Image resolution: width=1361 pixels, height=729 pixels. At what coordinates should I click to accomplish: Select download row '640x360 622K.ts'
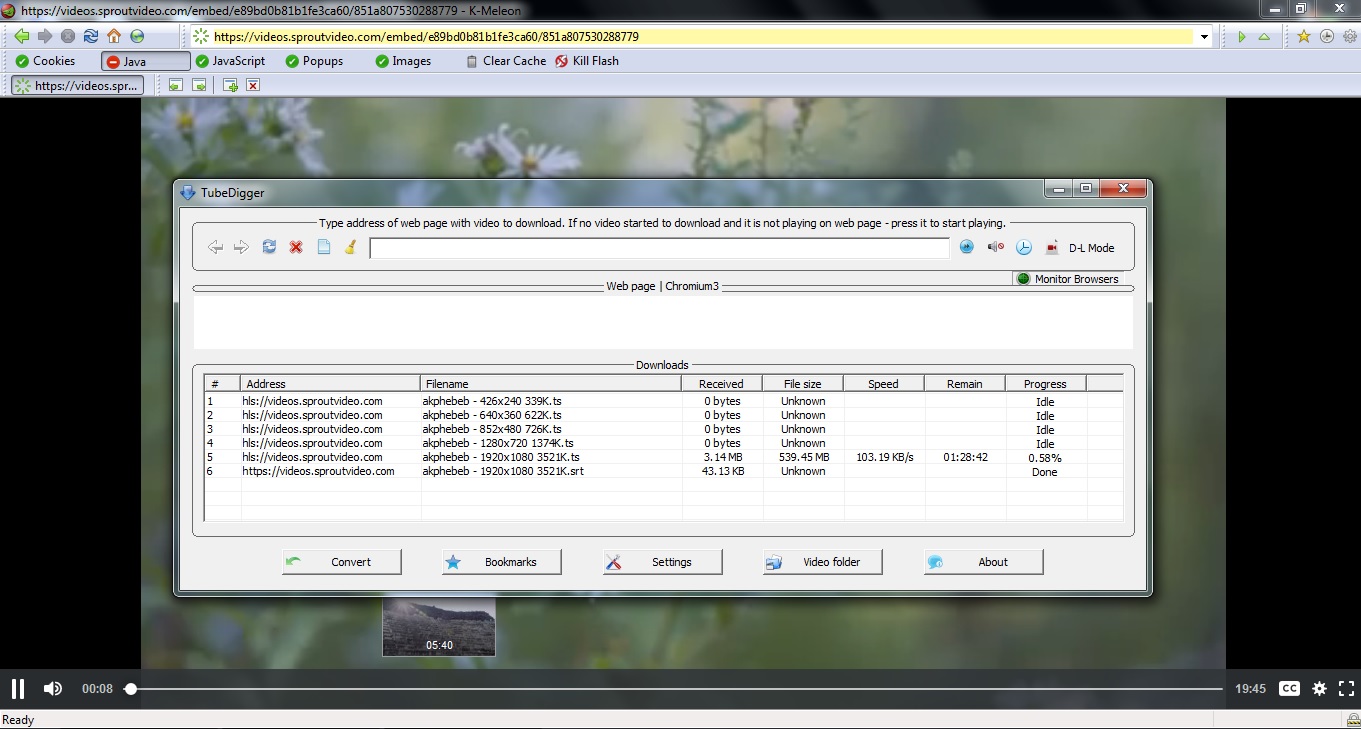pyautogui.click(x=663, y=415)
